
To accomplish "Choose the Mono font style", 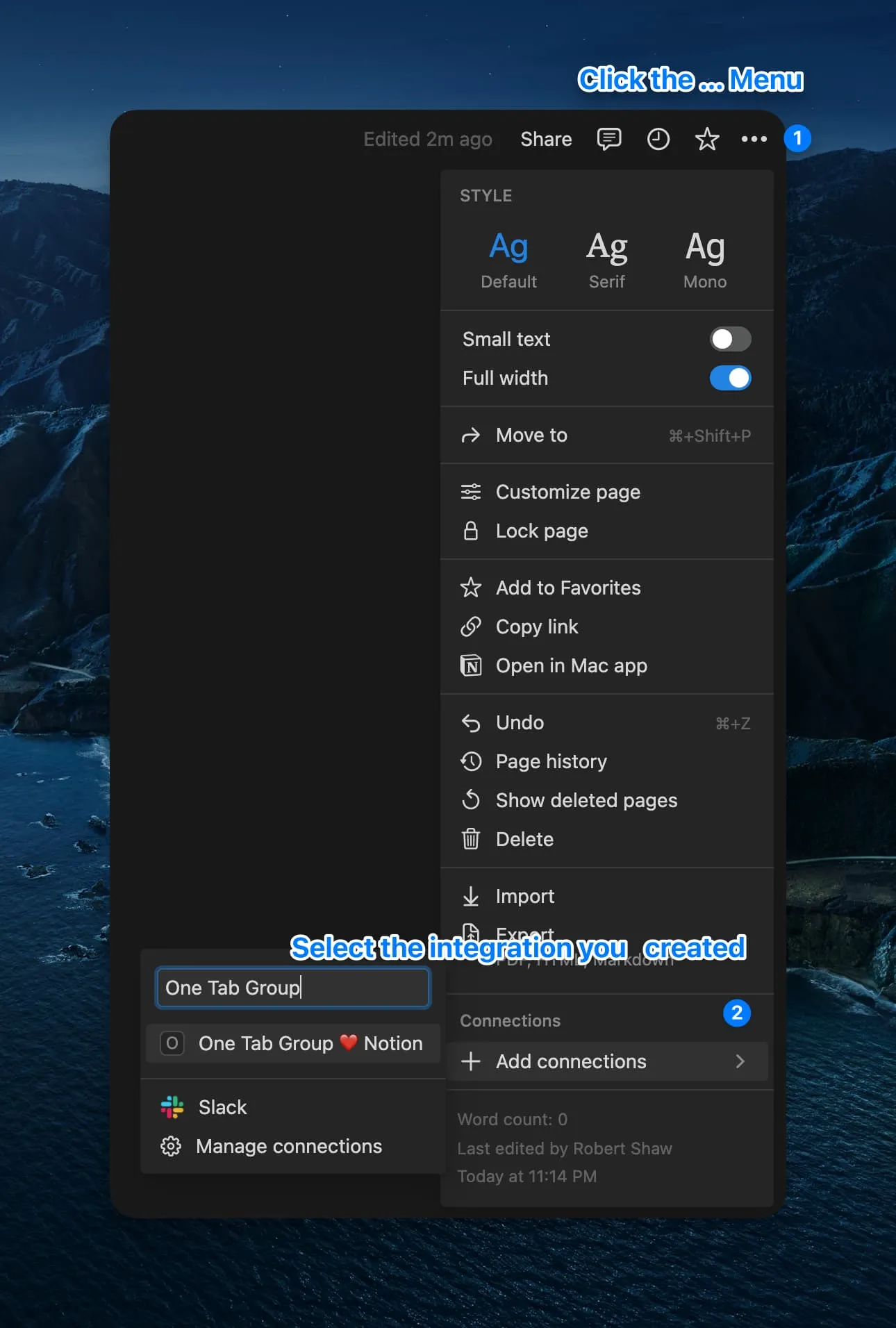I will (x=704, y=259).
